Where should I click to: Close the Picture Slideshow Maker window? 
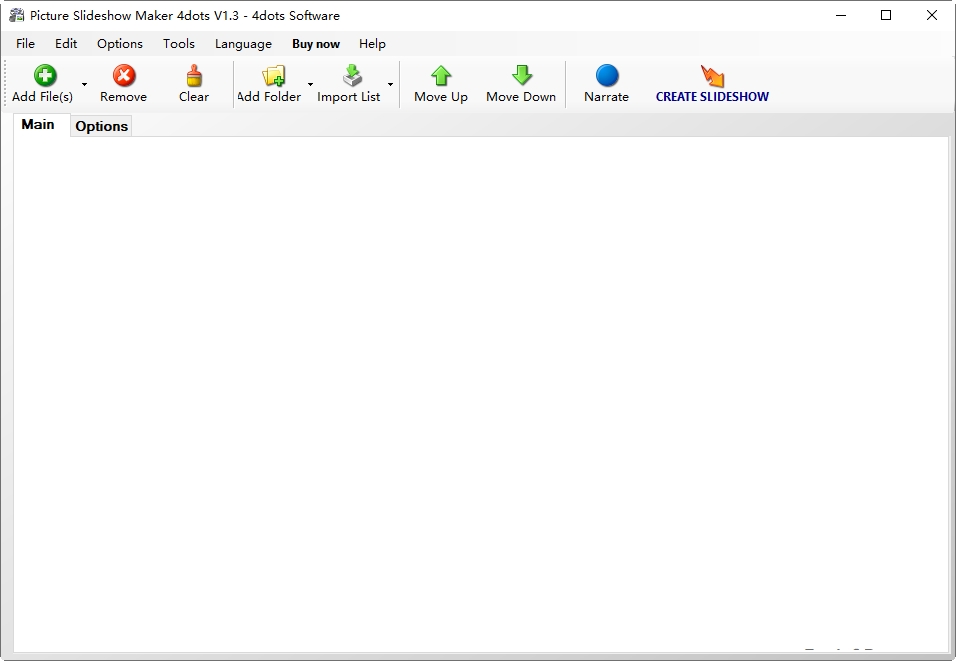point(932,15)
